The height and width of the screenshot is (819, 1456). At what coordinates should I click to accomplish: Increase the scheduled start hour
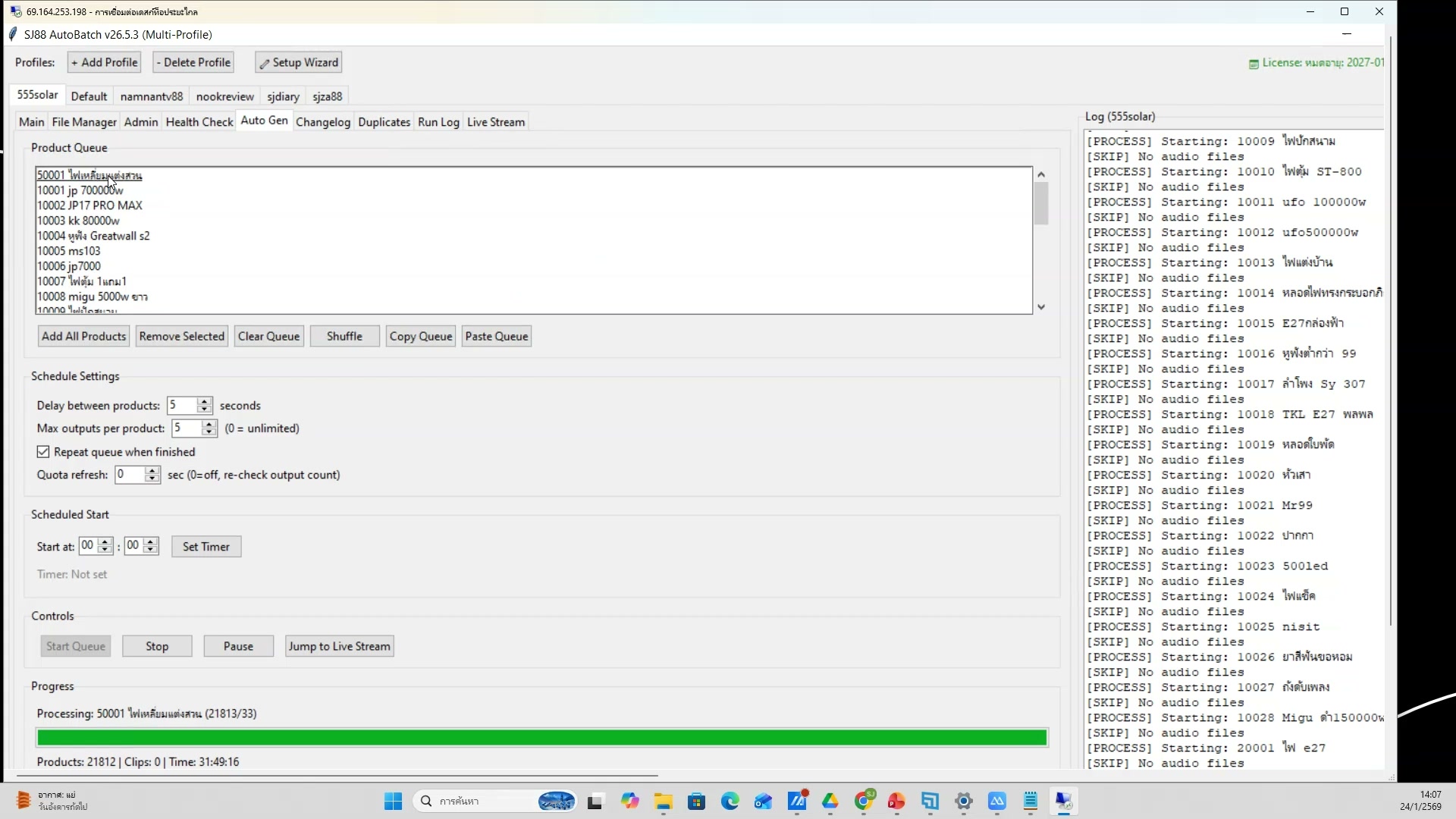[x=105, y=541]
